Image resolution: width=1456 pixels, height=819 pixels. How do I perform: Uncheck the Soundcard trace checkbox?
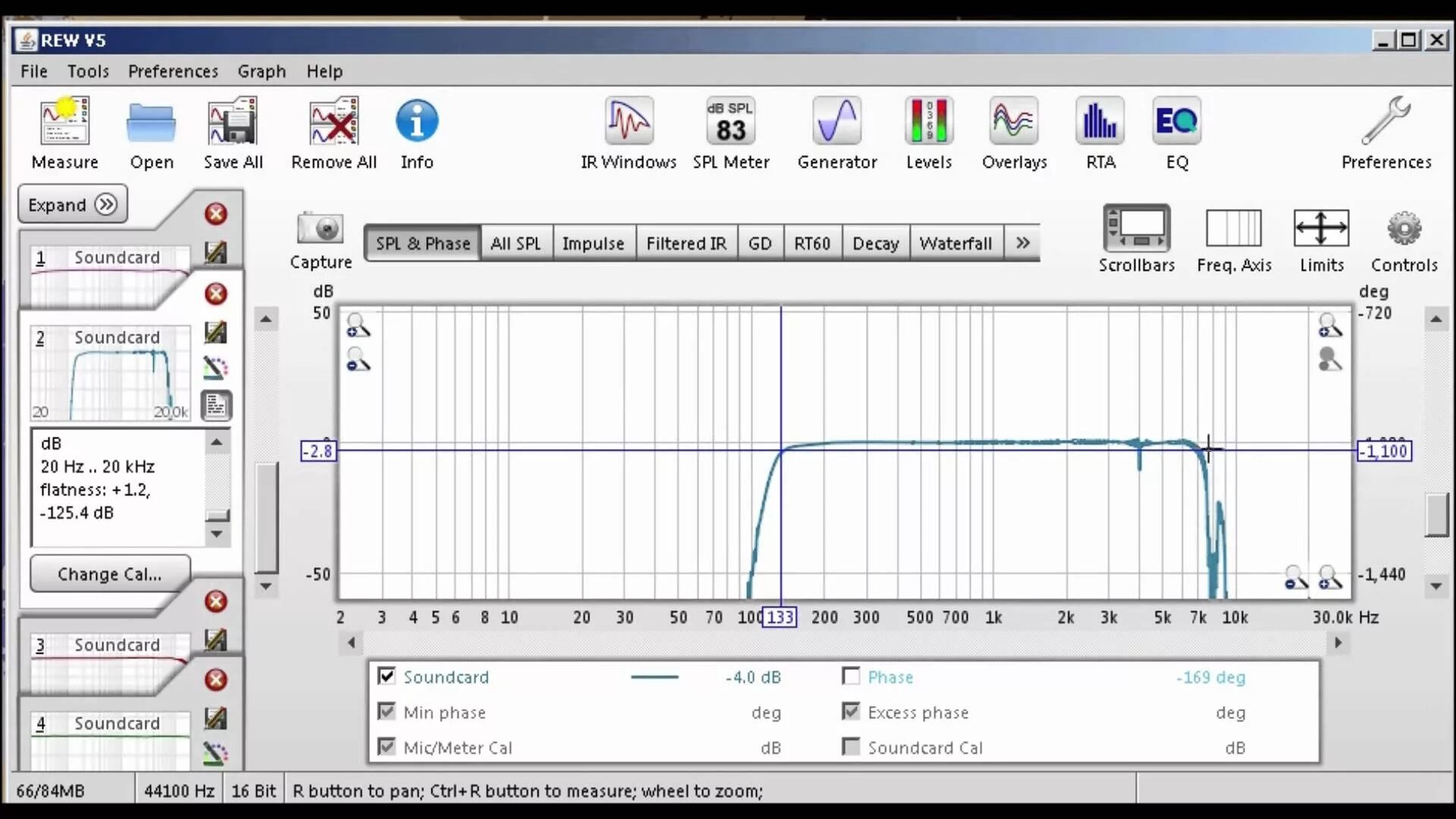click(x=387, y=676)
